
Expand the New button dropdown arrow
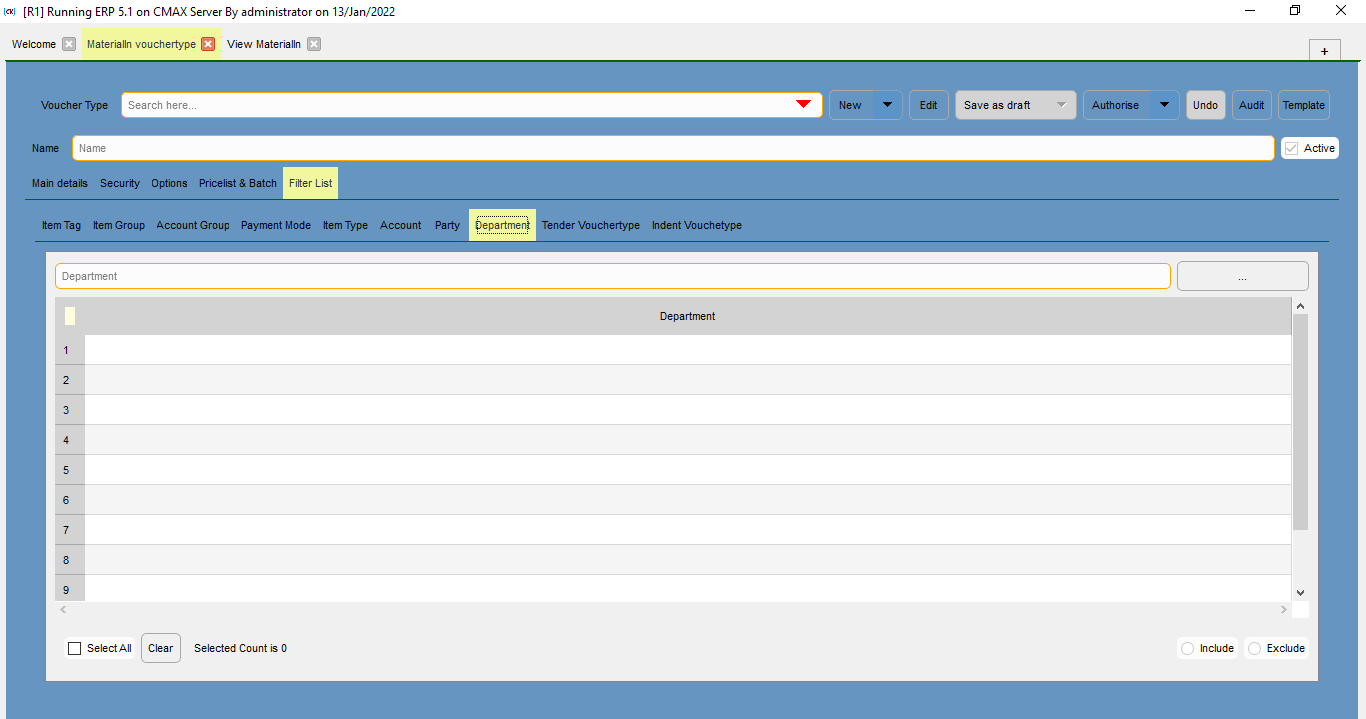pos(887,105)
